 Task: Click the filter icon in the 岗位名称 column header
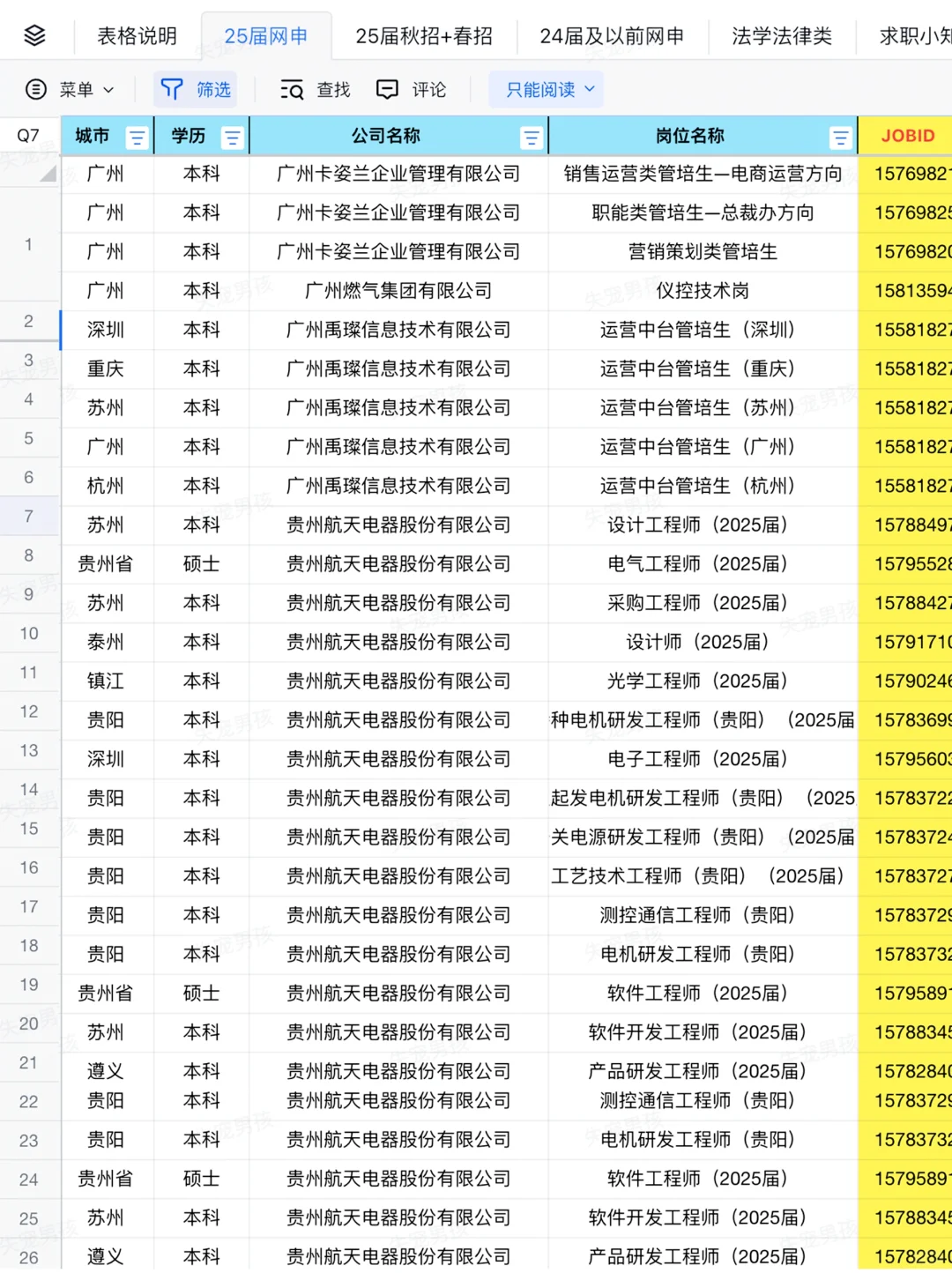pyautogui.click(x=838, y=138)
